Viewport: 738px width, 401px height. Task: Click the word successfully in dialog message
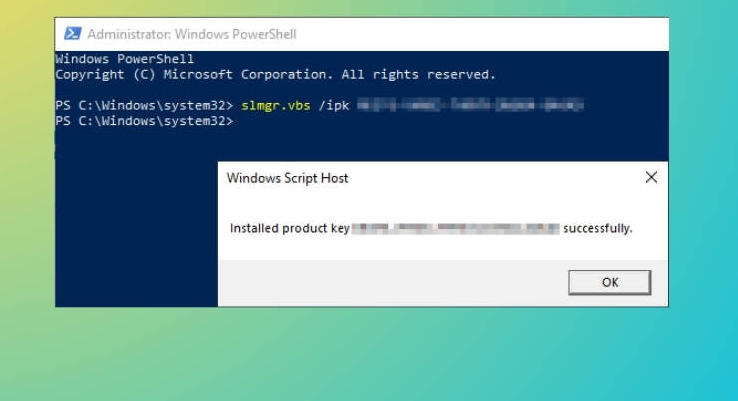coord(597,228)
